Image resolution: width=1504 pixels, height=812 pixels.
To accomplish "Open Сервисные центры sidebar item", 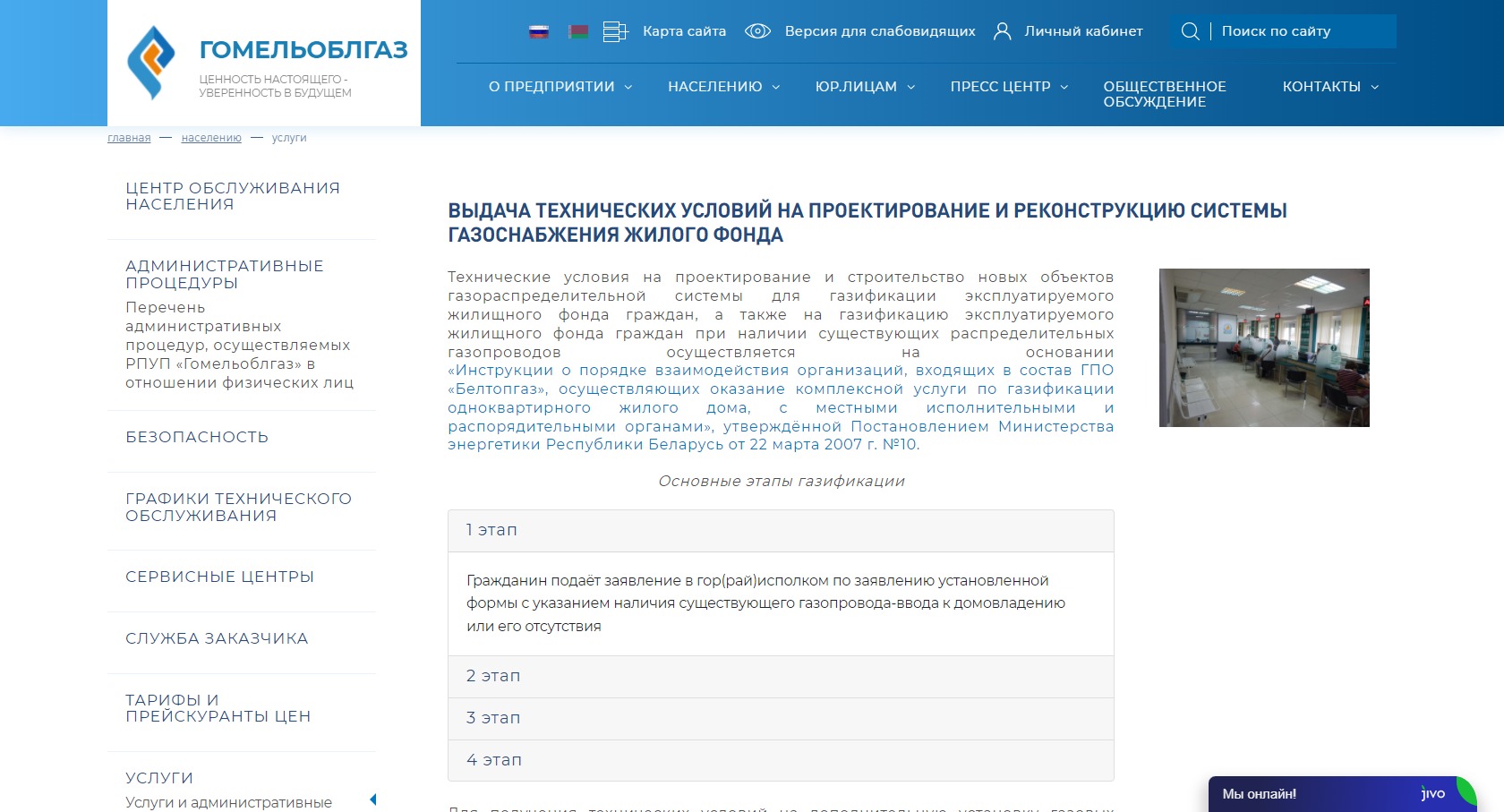I will tap(219, 577).
